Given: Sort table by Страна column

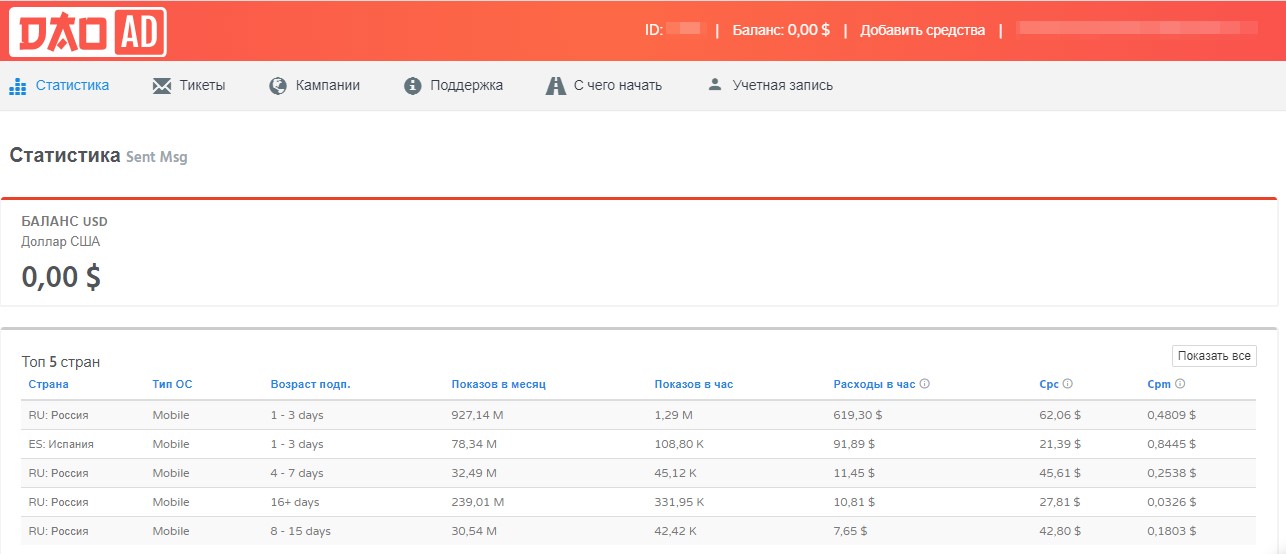Looking at the screenshot, I should coord(48,384).
